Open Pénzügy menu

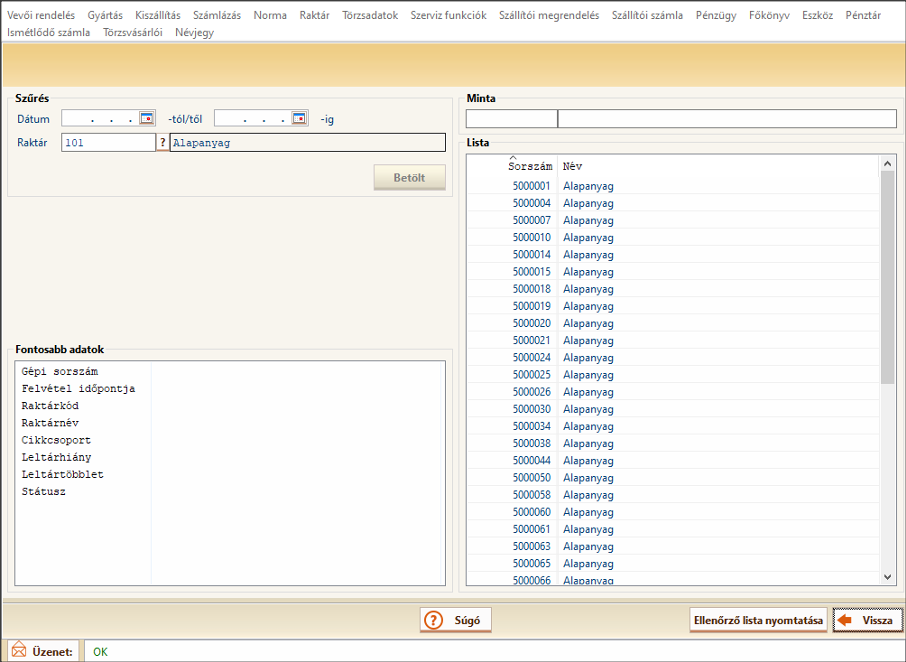coord(716,16)
